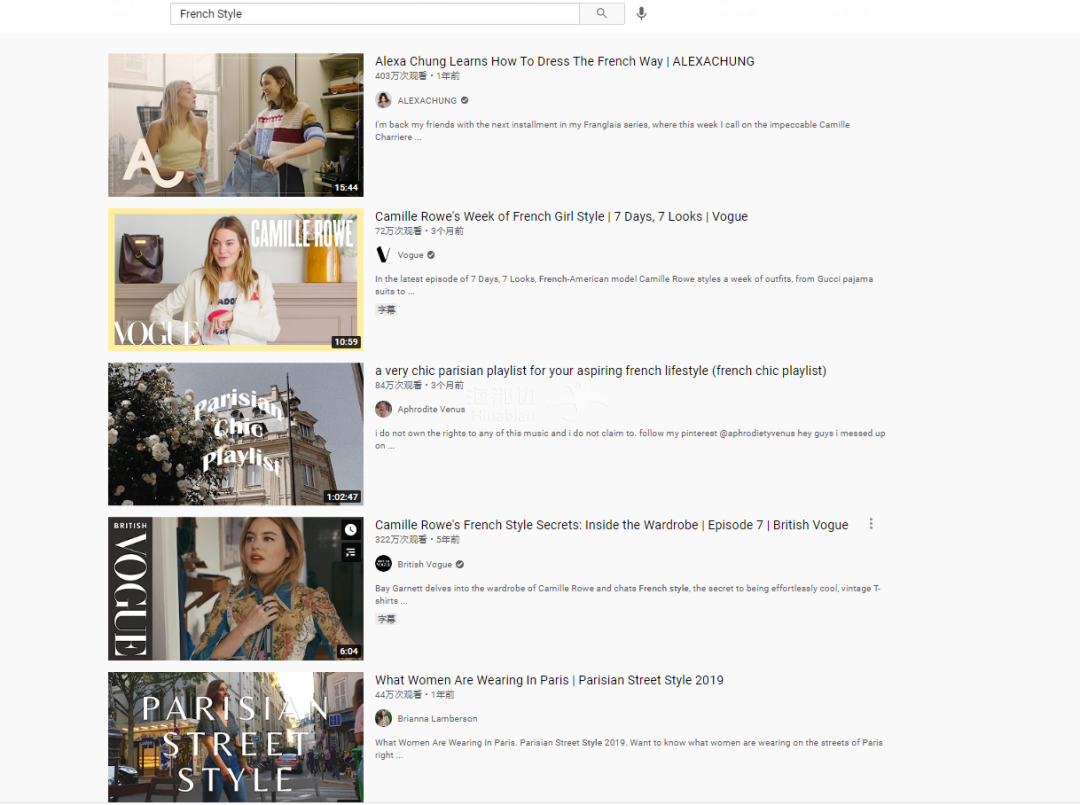Click description starting I'm back my friends
The width and height of the screenshot is (1080, 805).
612,131
